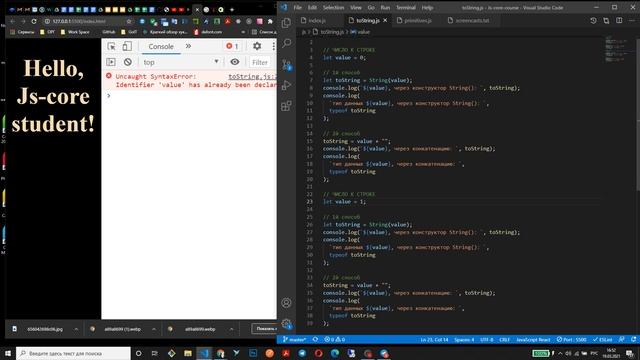Open Chrome extensions puzzle icon
640x360 pixels.
pos(270,21)
